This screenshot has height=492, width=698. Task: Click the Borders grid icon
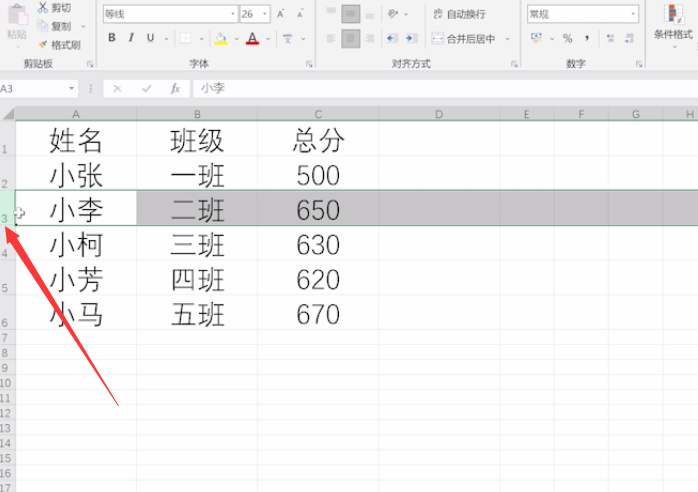tap(186, 38)
